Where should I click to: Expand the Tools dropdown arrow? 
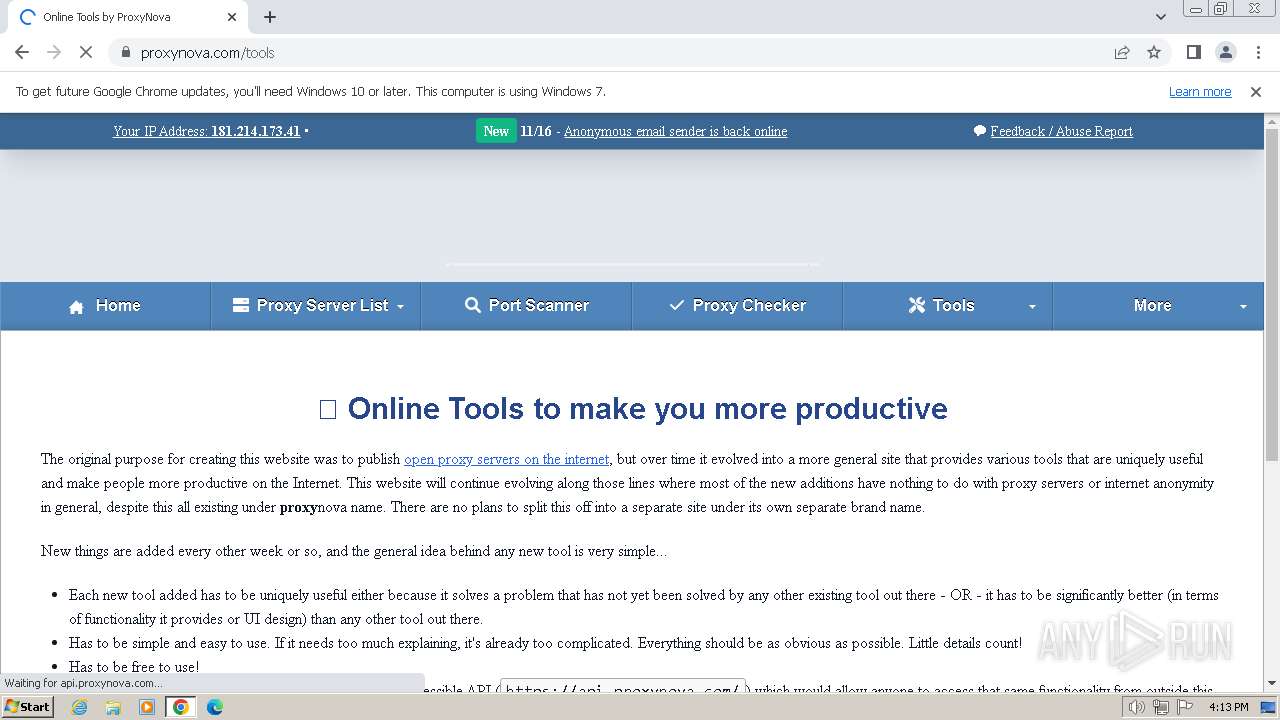coord(1032,307)
